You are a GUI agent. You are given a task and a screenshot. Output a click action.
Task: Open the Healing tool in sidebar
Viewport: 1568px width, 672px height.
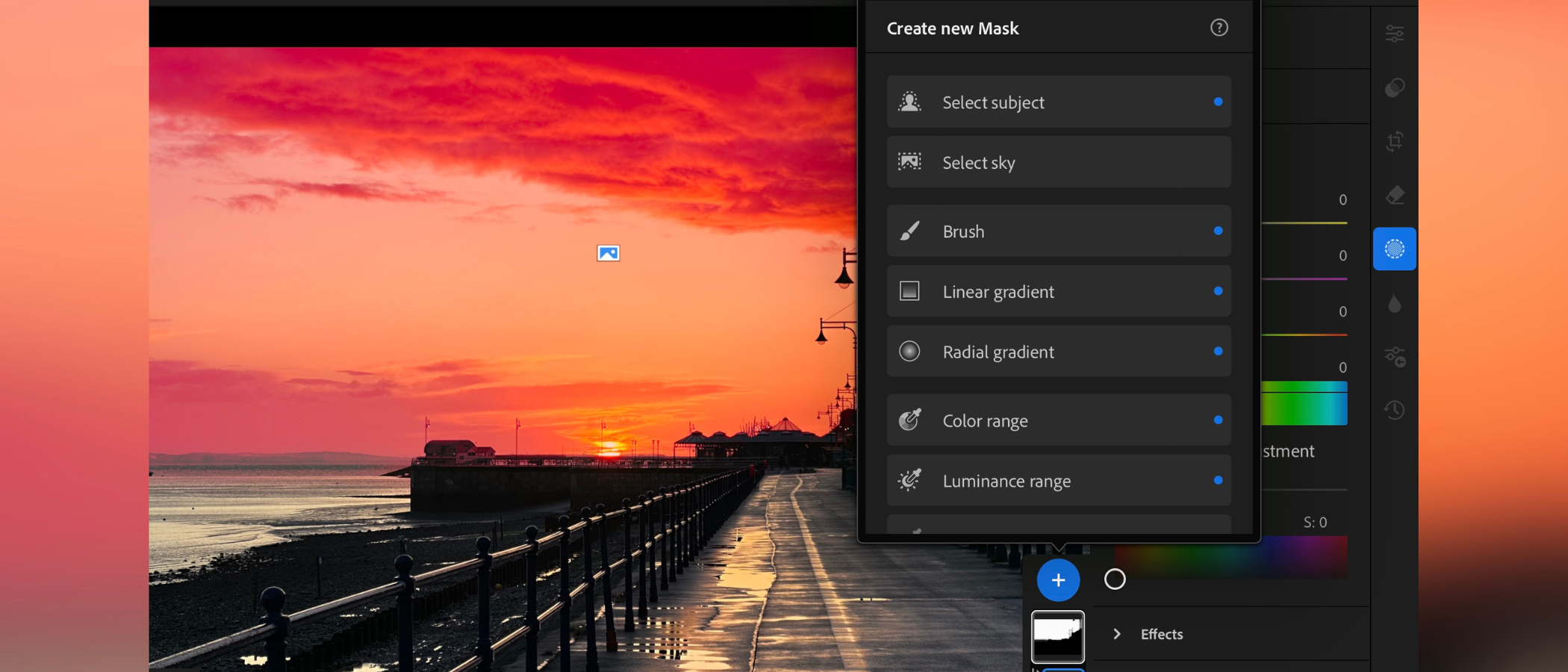(x=1395, y=87)
